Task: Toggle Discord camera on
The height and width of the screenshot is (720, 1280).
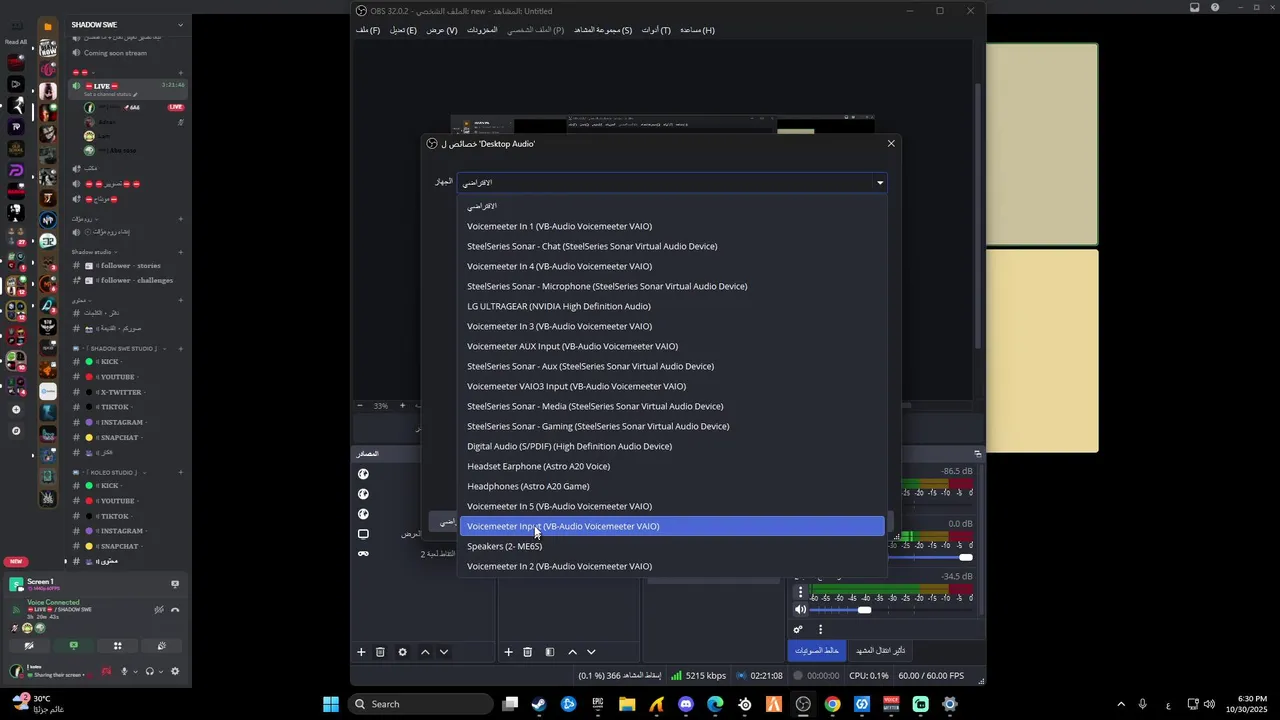Action: point(29,646)
